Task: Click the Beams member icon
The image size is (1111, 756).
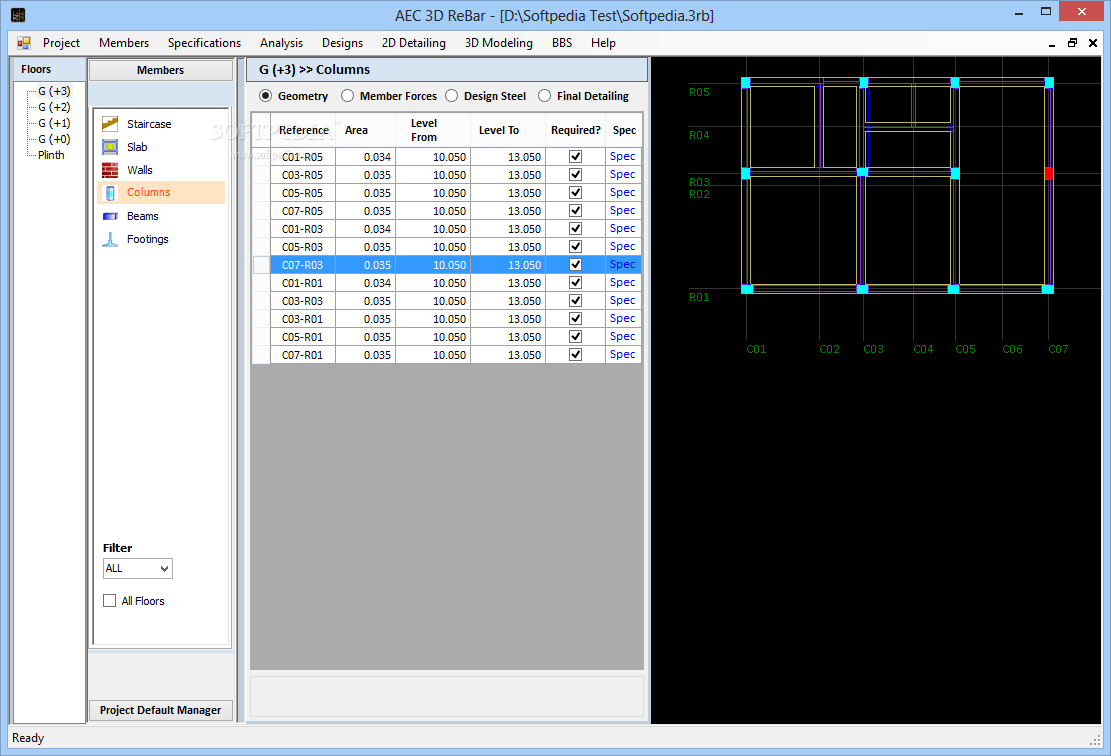Action: click(x=110, y=216)
